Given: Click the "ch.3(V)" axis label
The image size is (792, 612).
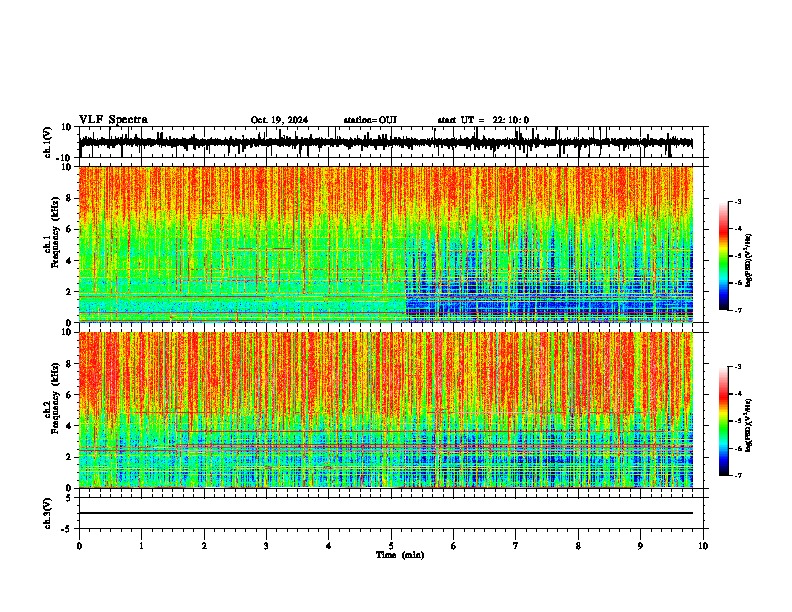Looking at the screenshot, I should tap(48, 513).
